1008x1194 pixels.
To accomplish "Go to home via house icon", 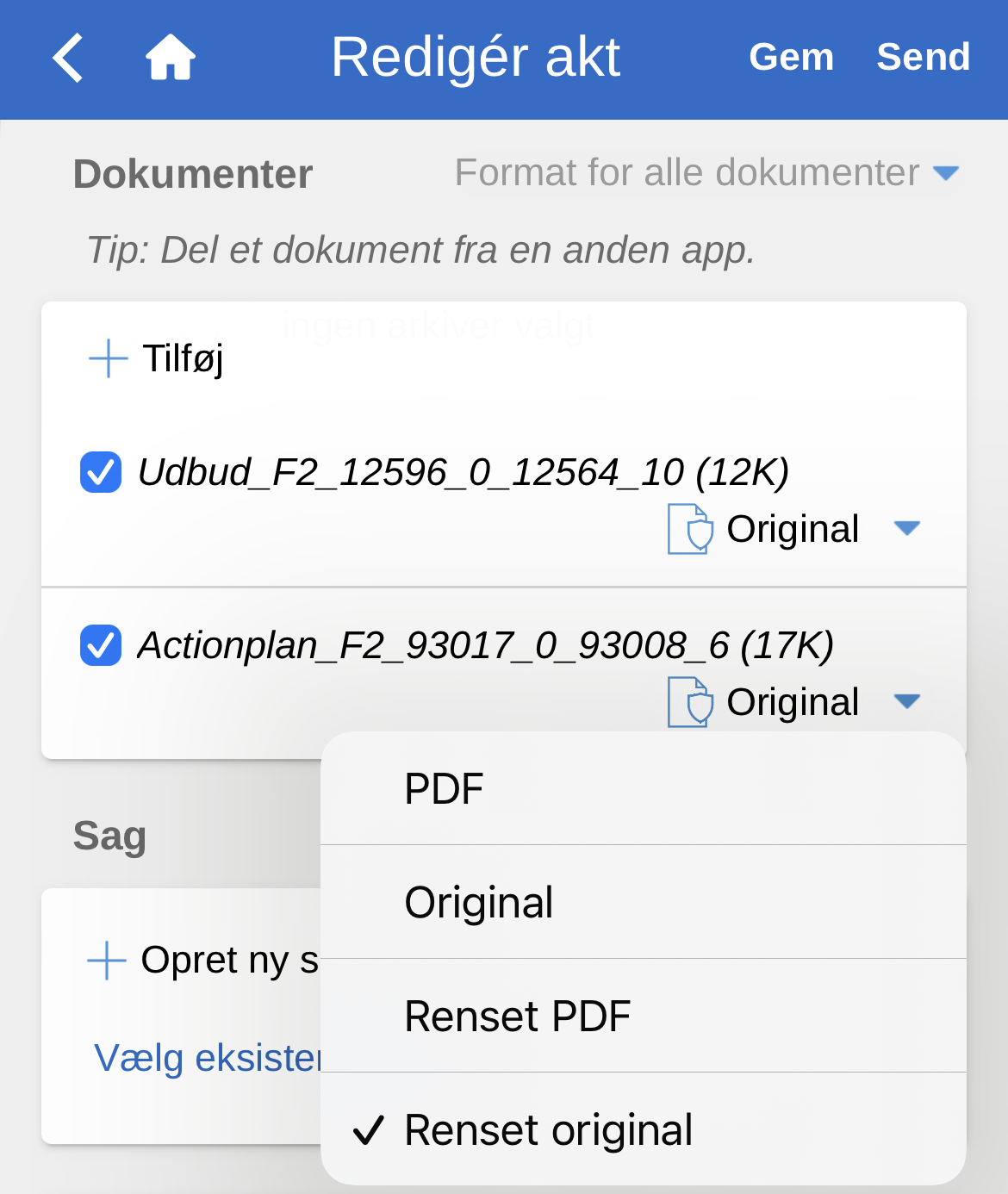I will pos(170,58).
